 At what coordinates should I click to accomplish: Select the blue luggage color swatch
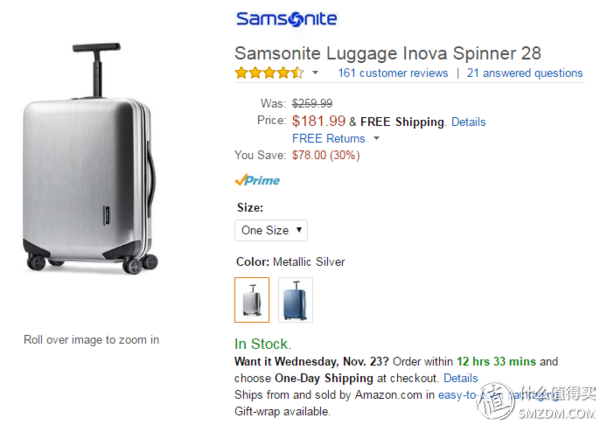[296, 299]
